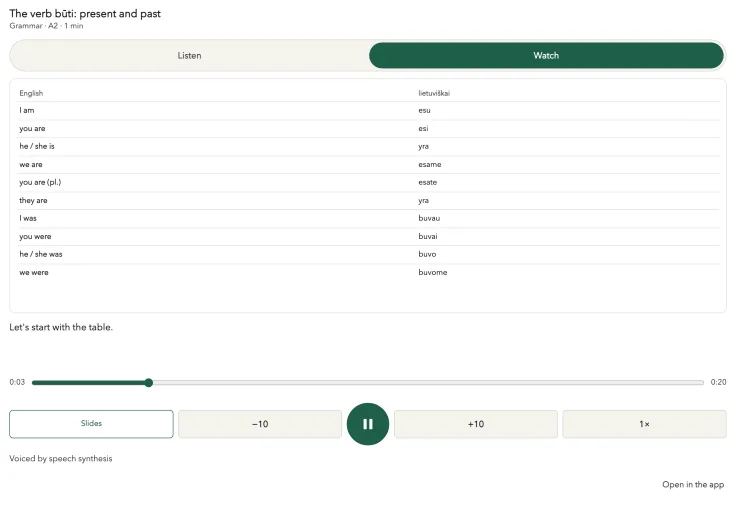736x512 pixels.
Task: Select the "we are" cell
Action: coord(31,164)
